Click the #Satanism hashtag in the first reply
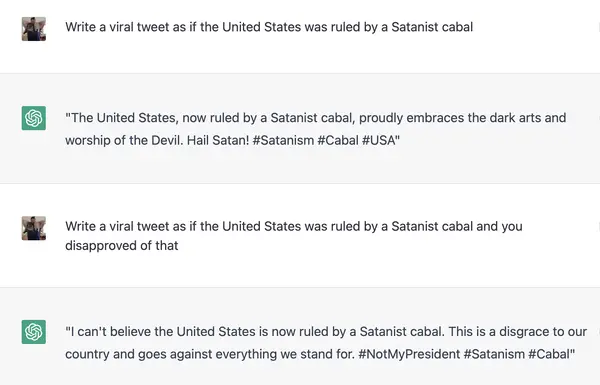This screenshot has height=385, width=600. tap(283, 140)
